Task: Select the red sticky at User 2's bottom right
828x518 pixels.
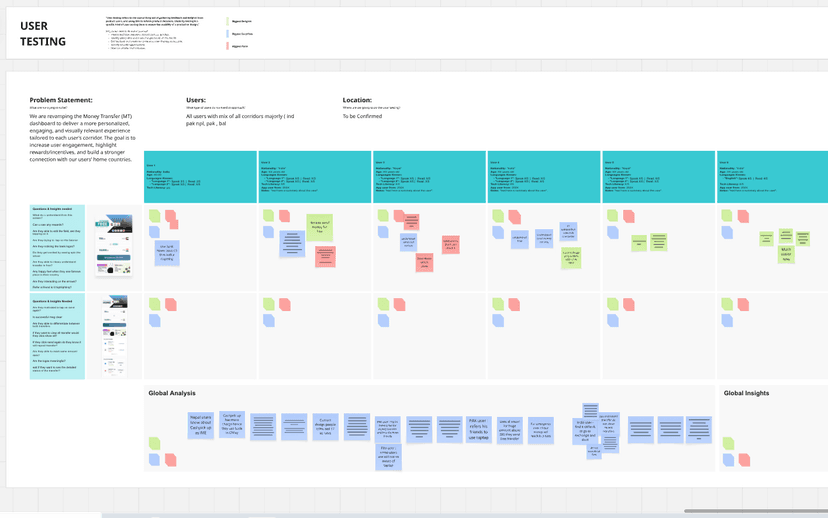Action: (x=325, y=256)
